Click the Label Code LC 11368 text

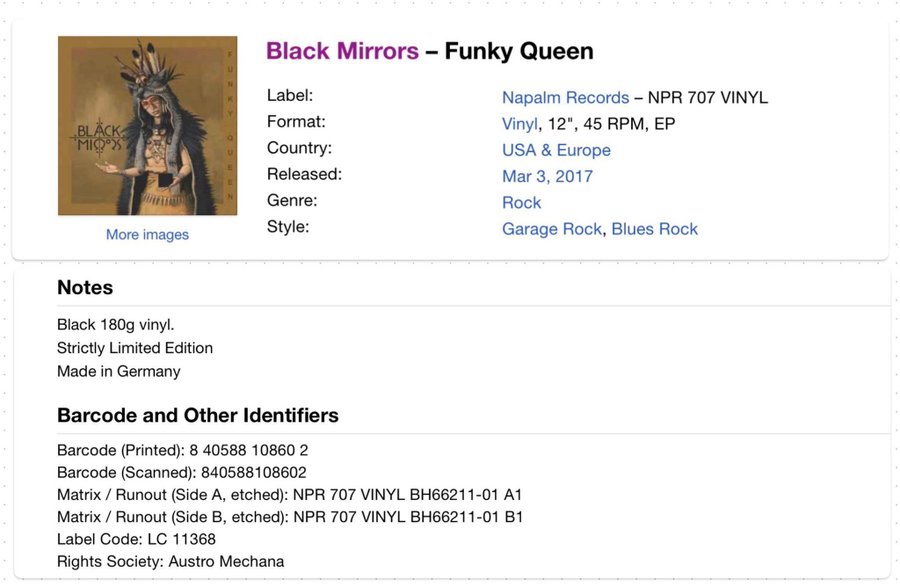point(136,540)
